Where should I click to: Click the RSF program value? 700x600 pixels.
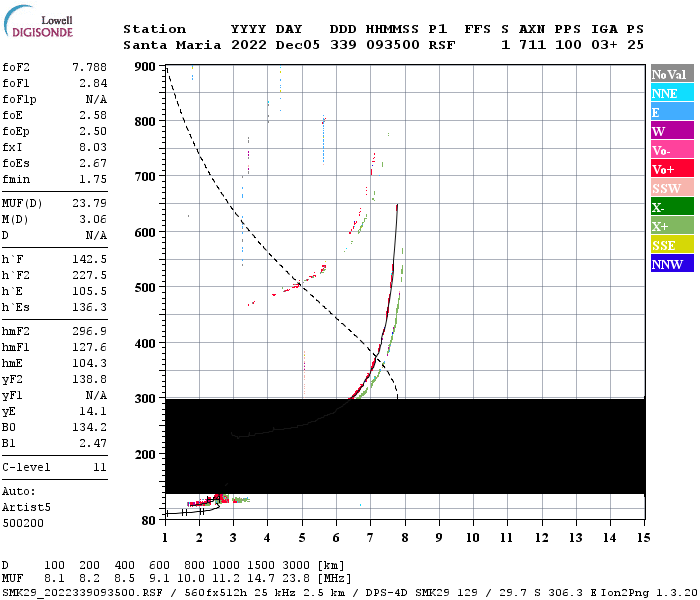click(x=442, y=45)
